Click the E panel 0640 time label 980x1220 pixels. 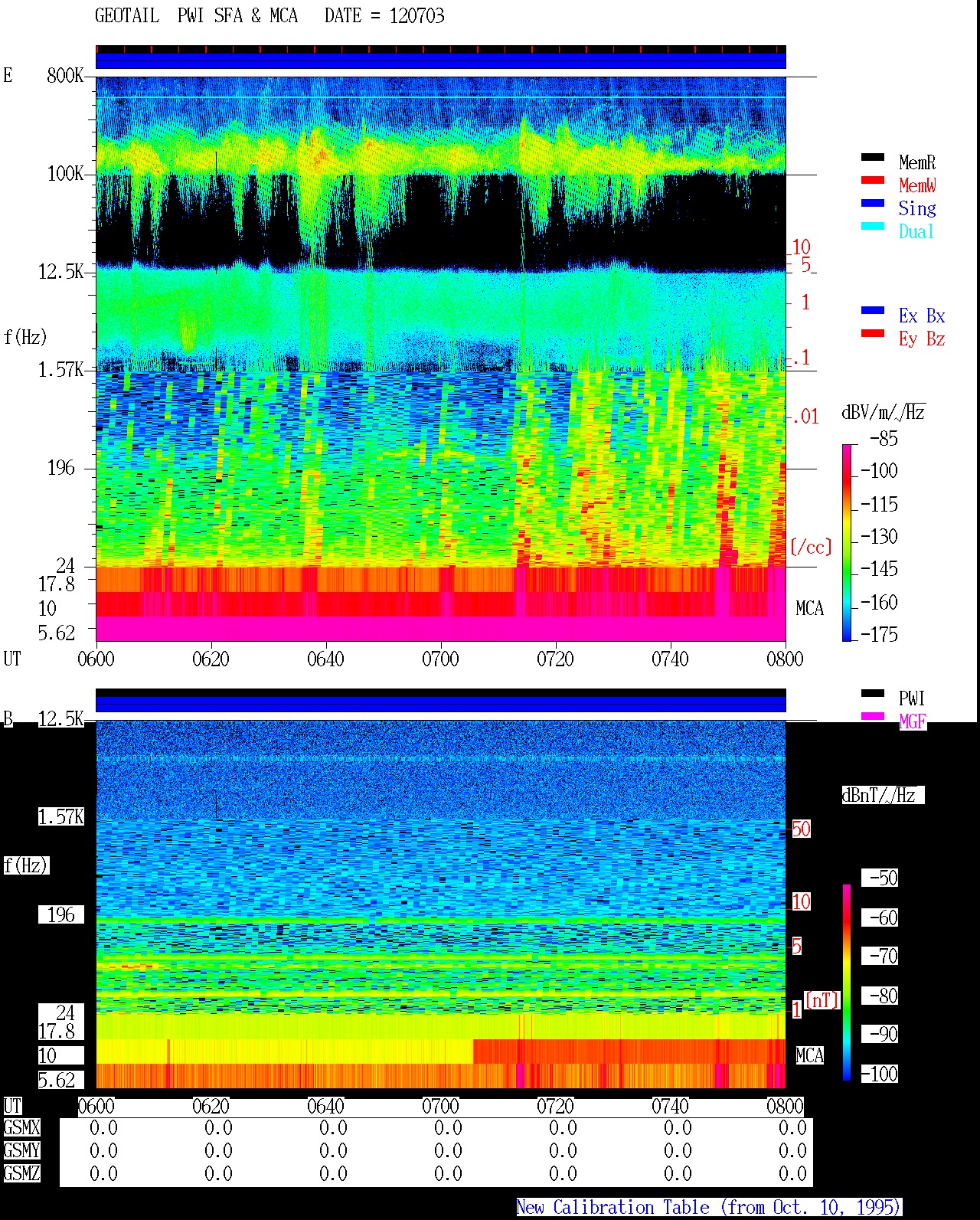coord(325,659)
